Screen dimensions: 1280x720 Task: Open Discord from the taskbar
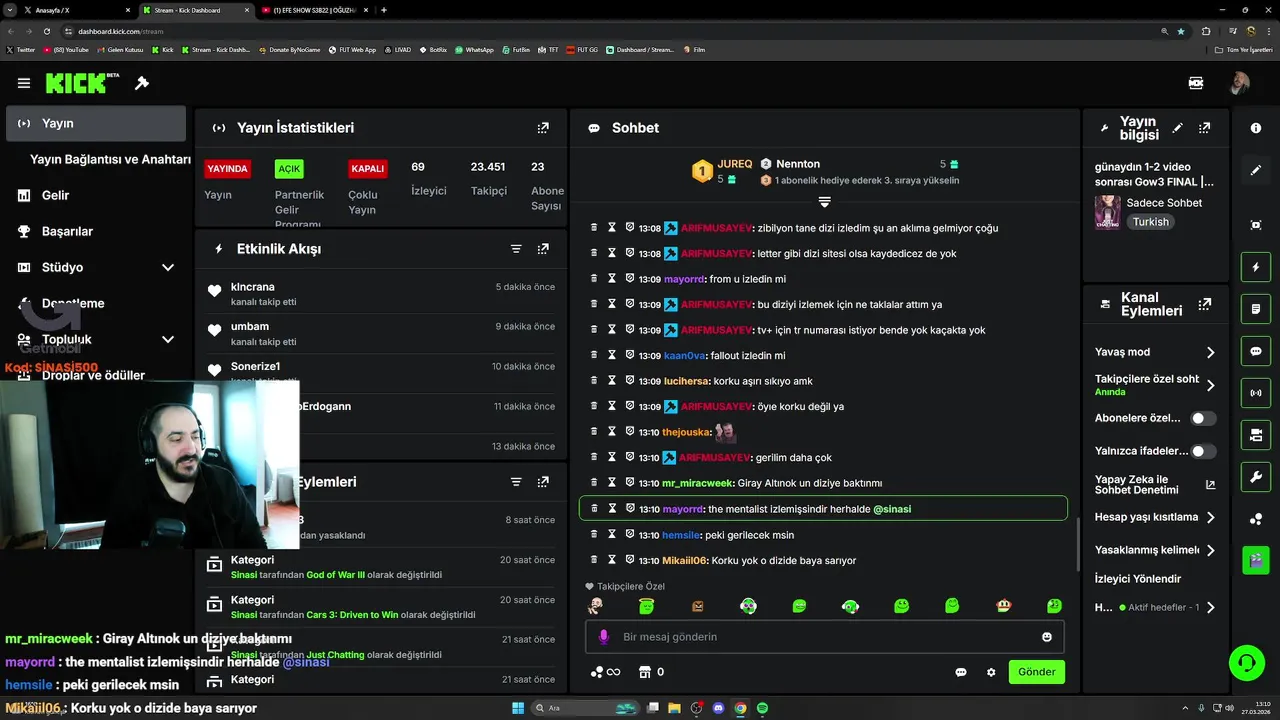coord(719,708)
